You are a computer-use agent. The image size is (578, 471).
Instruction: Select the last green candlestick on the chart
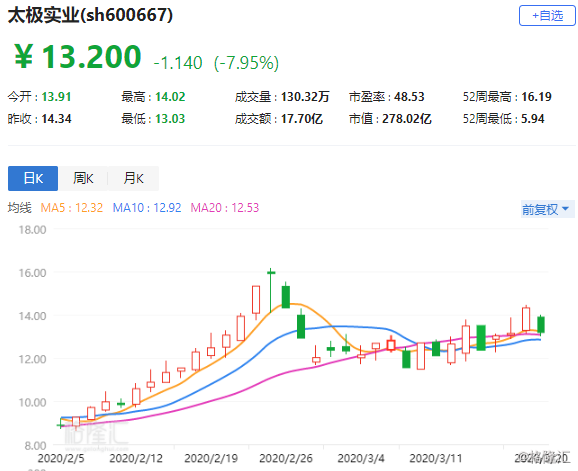click(x=541, y=325)
